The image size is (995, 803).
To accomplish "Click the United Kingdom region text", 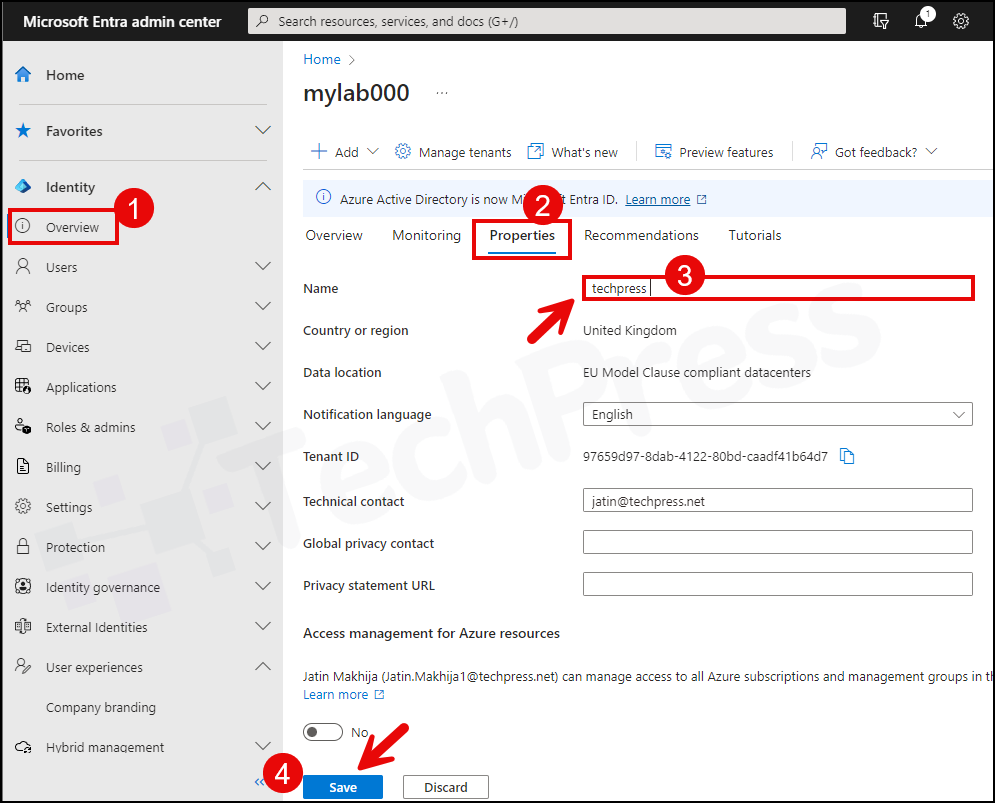I will tap(629, 330).
